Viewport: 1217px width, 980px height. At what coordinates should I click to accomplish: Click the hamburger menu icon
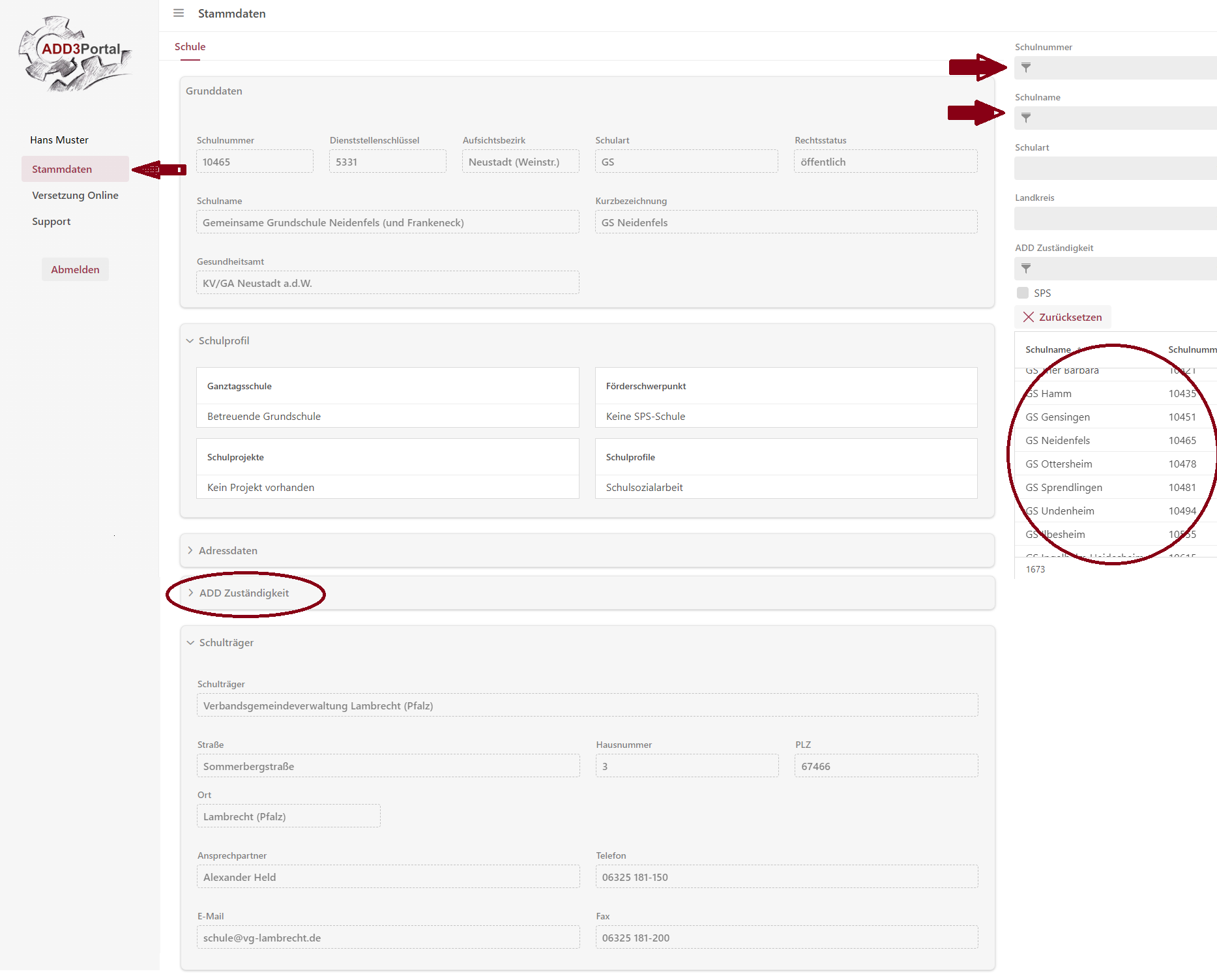coord(179,13)
